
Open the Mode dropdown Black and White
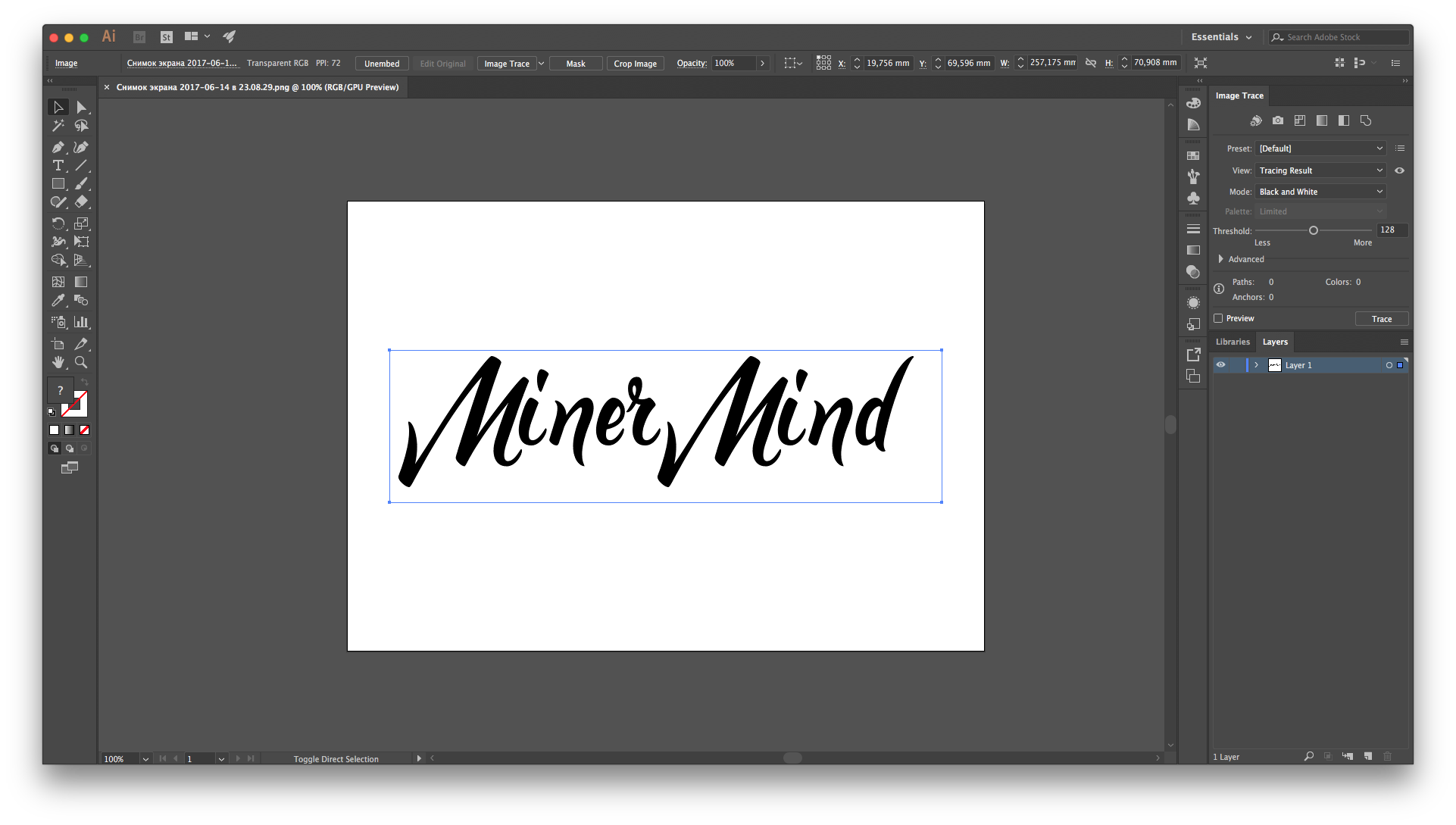(1321, 192)
